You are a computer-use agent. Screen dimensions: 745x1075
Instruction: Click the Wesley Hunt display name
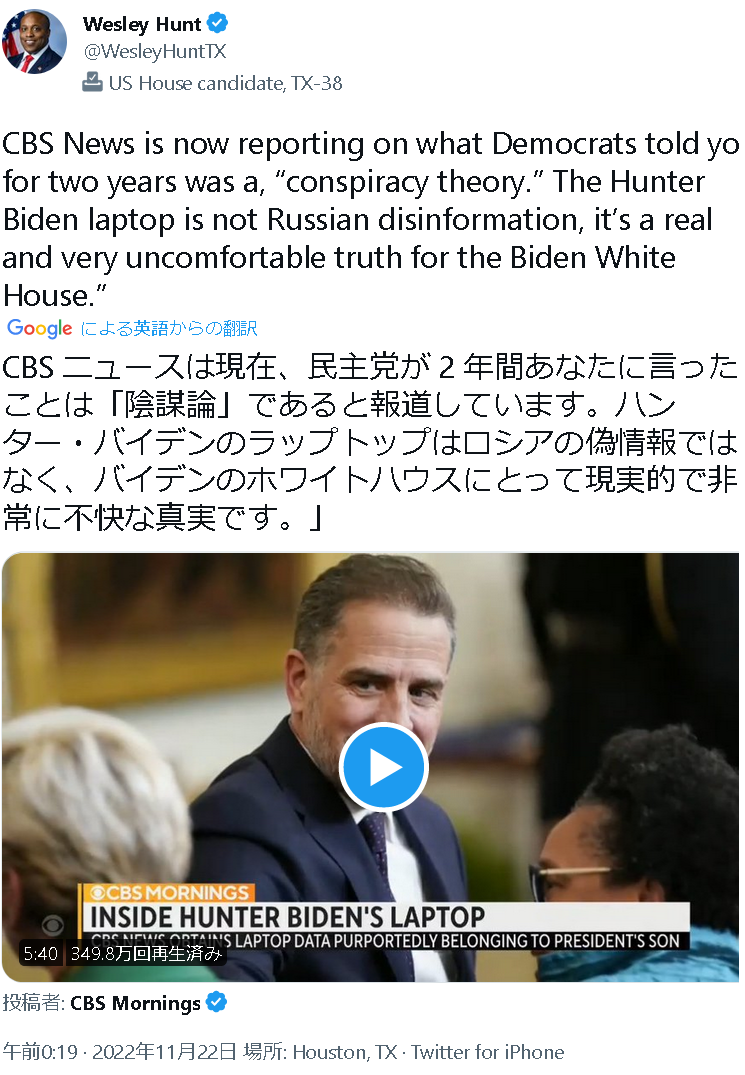click(142, 24)
